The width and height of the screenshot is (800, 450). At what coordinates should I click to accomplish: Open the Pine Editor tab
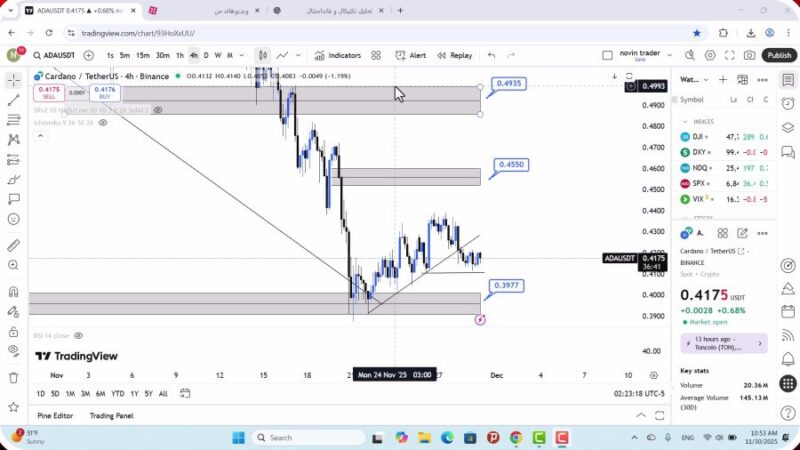point(56,415)
